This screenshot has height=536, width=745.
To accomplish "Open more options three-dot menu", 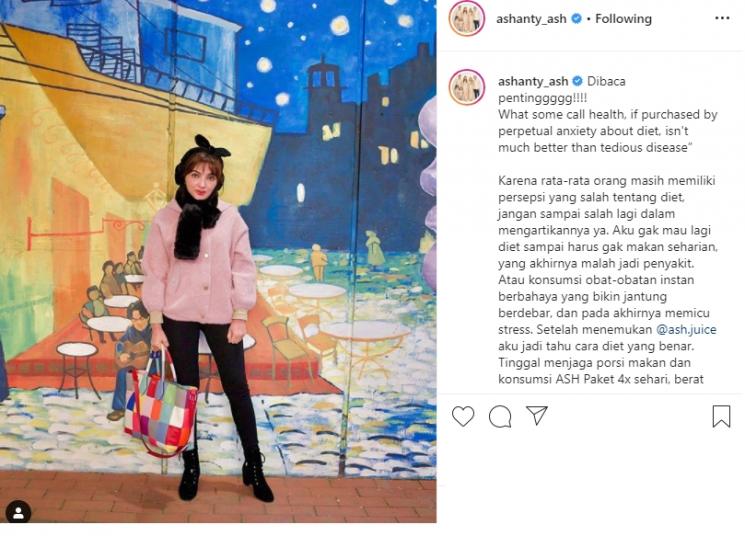I will coord(722,18).
